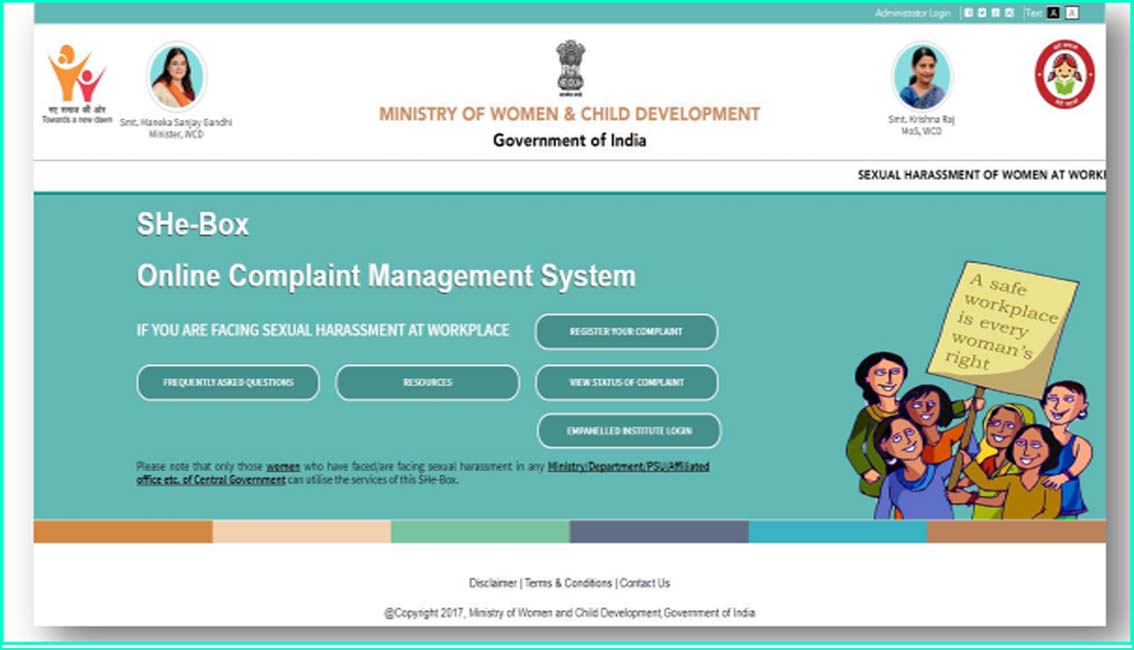
Task: Select the white text 'A' theme icon
Action: tap(1072, 13)
